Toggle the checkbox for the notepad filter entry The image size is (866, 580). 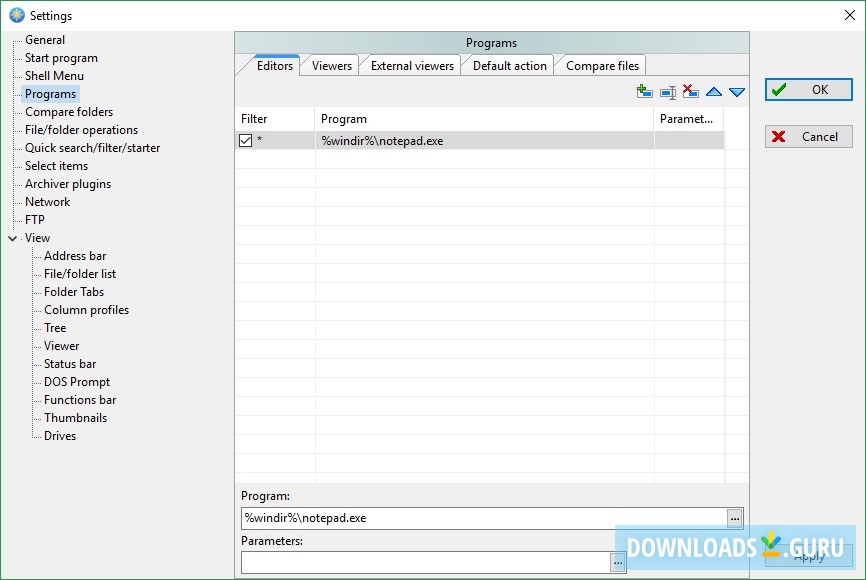coord(245,140)
